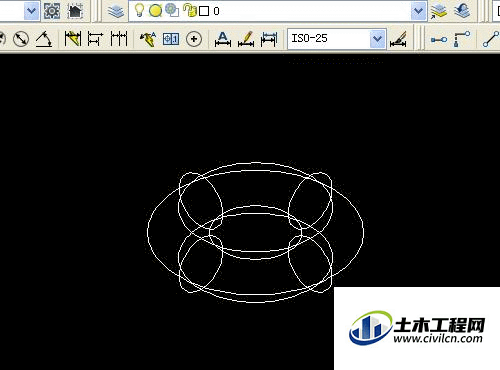Select the Continue dimension tool
The height and width of the screenshot is (370, 500).
point(119,39)
